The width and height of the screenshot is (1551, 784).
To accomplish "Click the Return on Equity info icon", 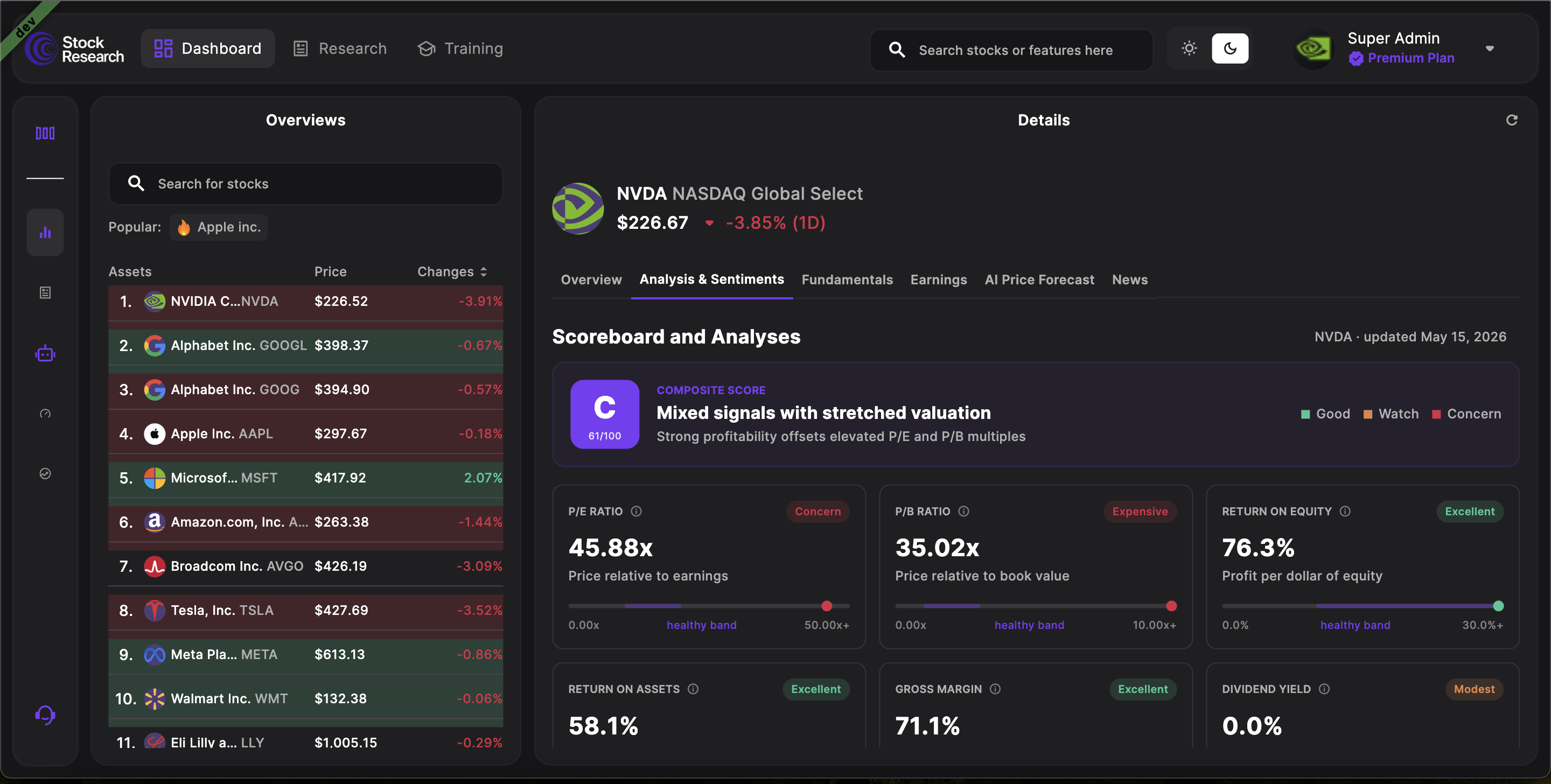I will tap(1345, 511).
